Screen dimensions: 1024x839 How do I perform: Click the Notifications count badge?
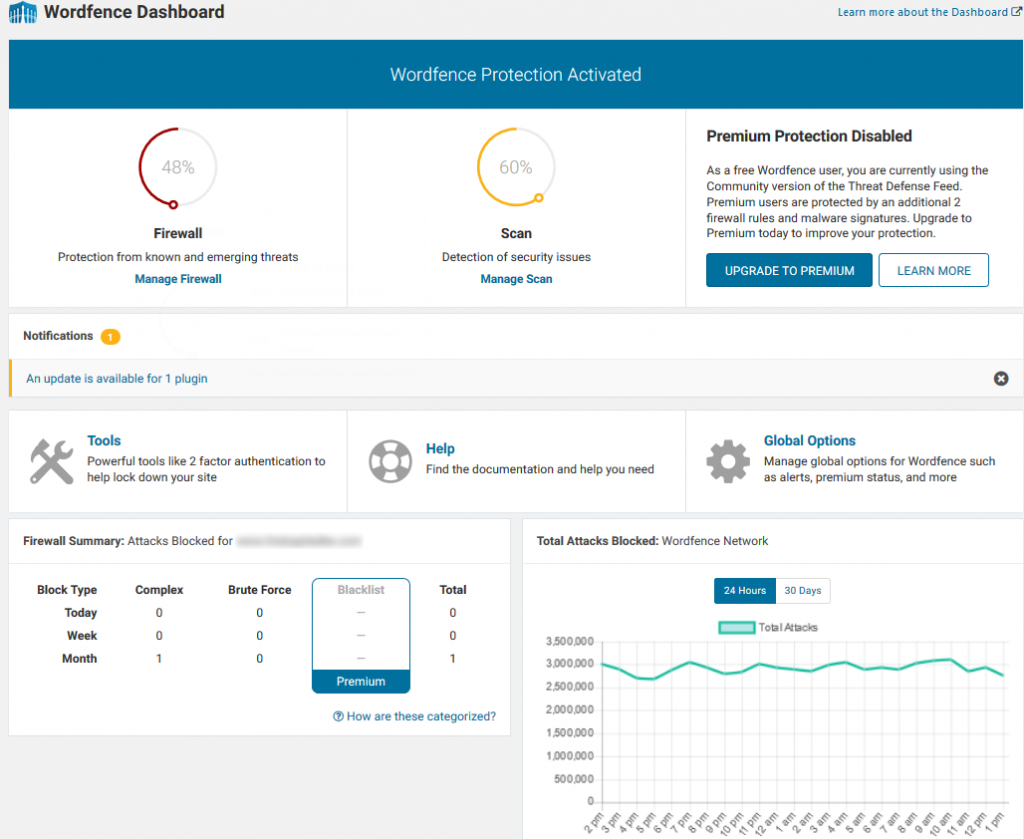110,337
